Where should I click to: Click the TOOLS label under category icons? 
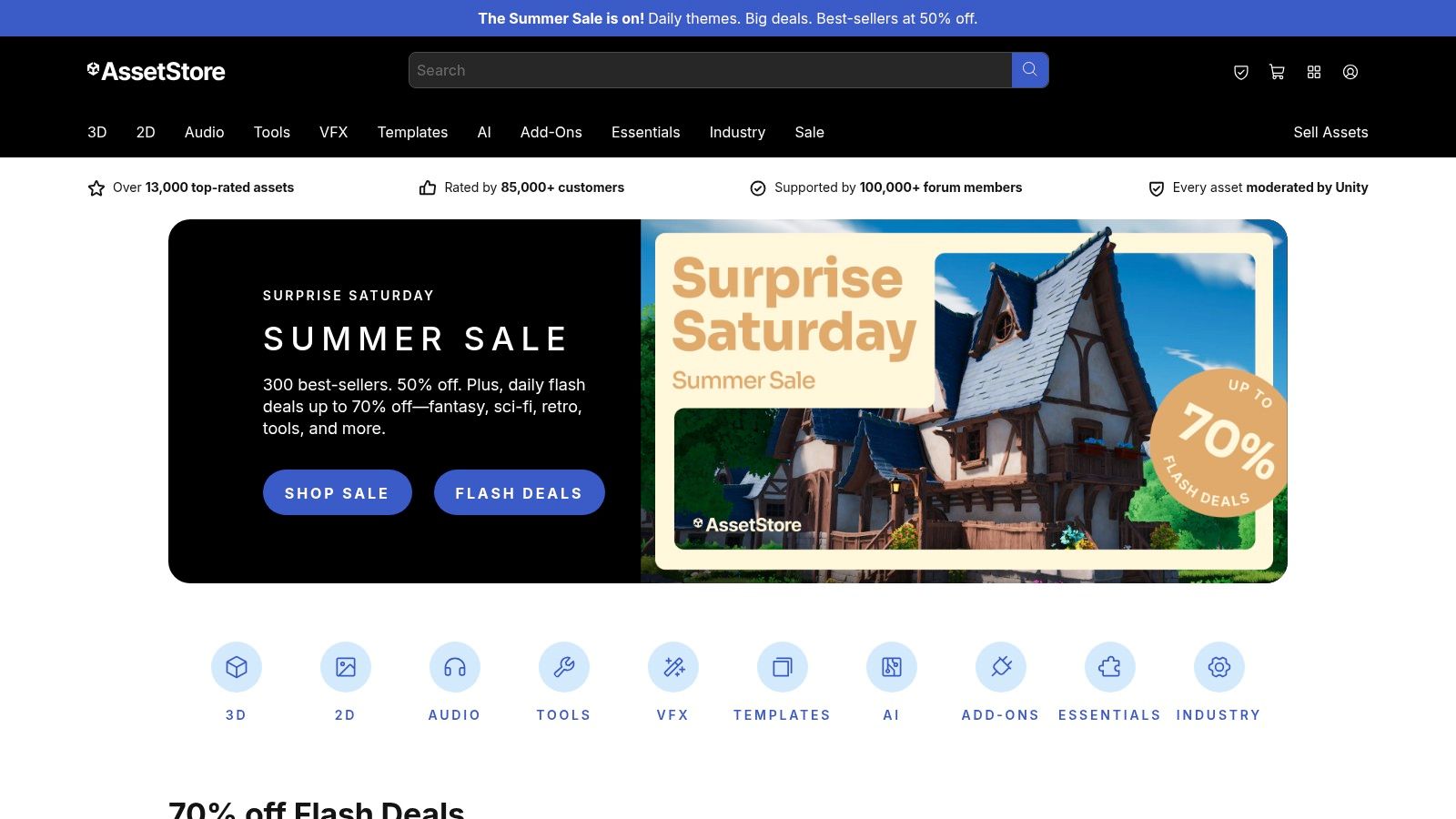[x=564, y=715]
